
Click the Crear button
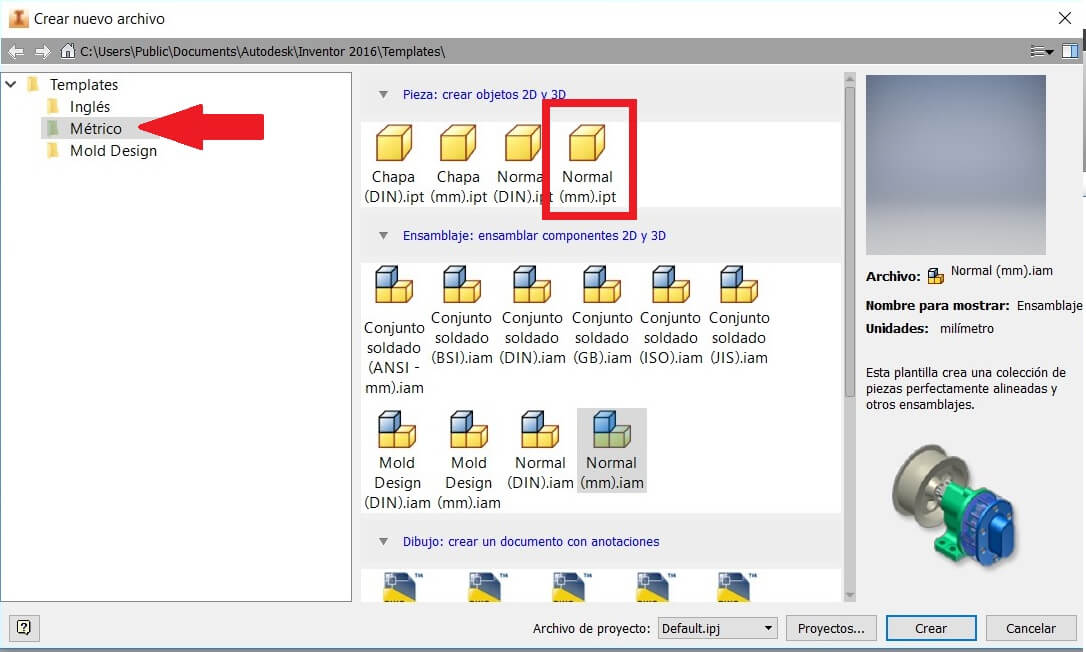click(931, 628)
